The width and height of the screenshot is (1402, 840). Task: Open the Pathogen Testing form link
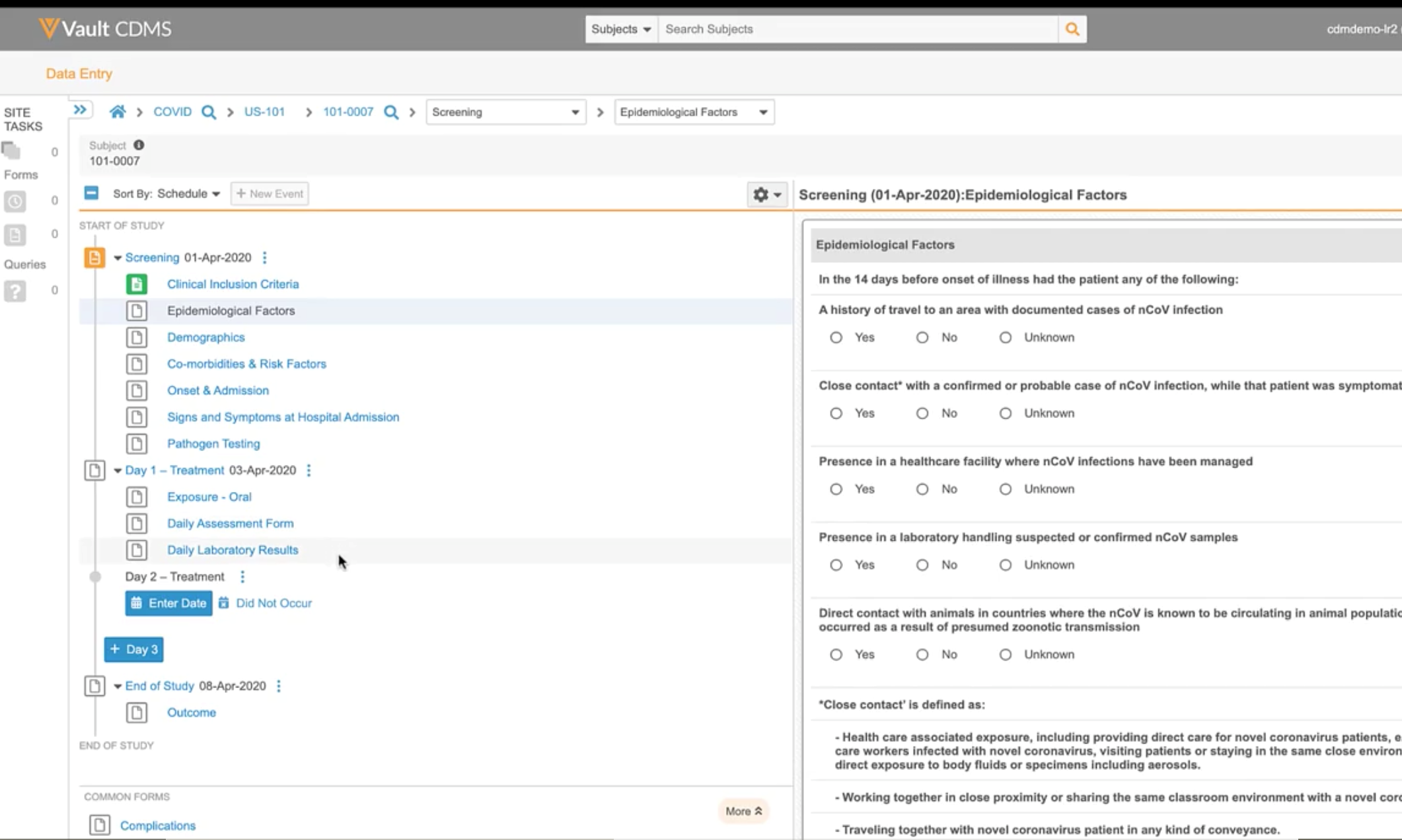point(213,444)
